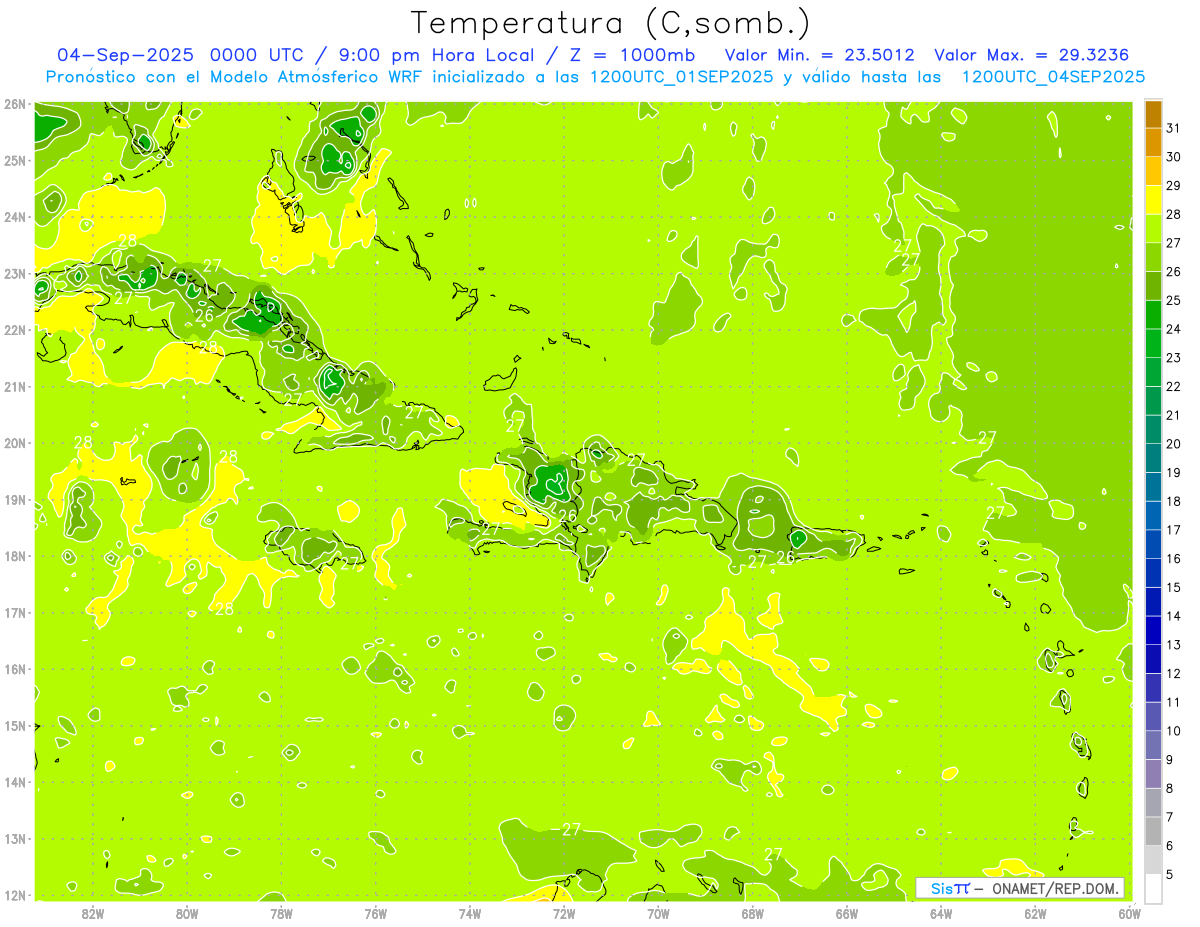Screen dimensions: 1200x927
Task: Click the title "Temperatura (C,somb.)"
Action: tap(610, 24)
